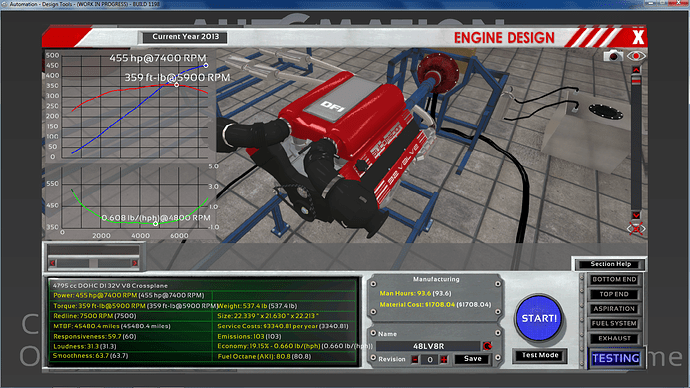
Task: Click the blue START! button
Action: [539, 318]
